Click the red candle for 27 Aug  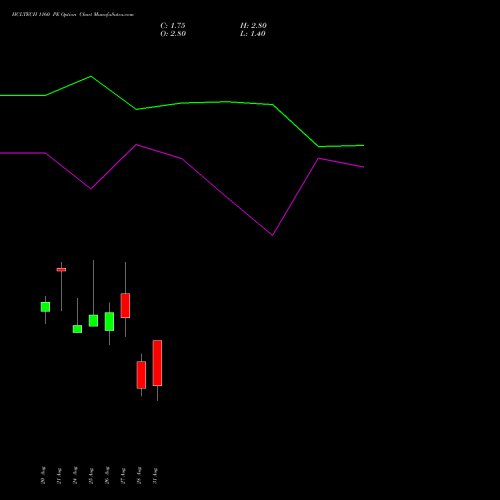(125, 306)
